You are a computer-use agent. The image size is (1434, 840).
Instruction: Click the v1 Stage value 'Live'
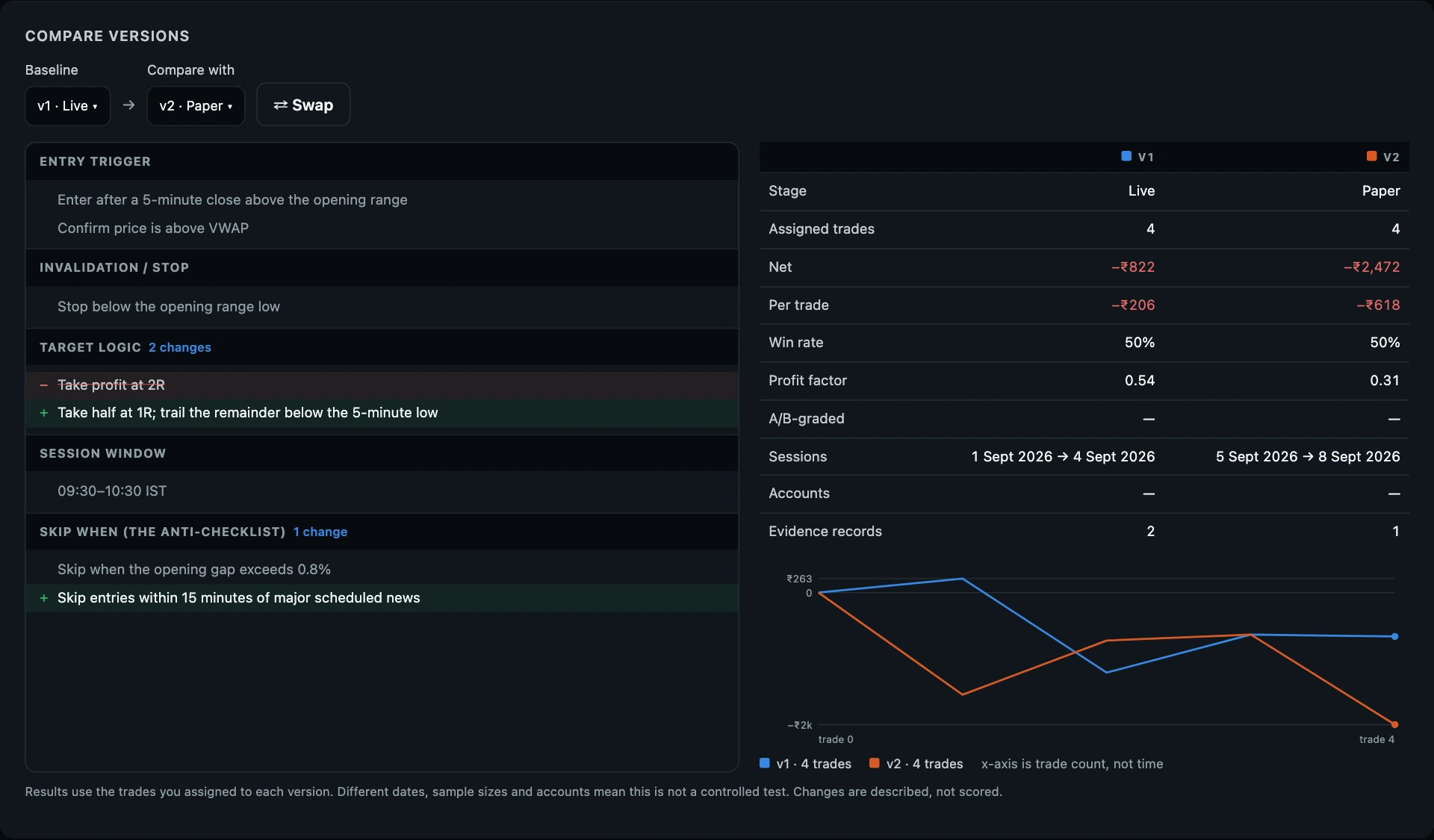pyautogui.click(x=1141, y=190)
